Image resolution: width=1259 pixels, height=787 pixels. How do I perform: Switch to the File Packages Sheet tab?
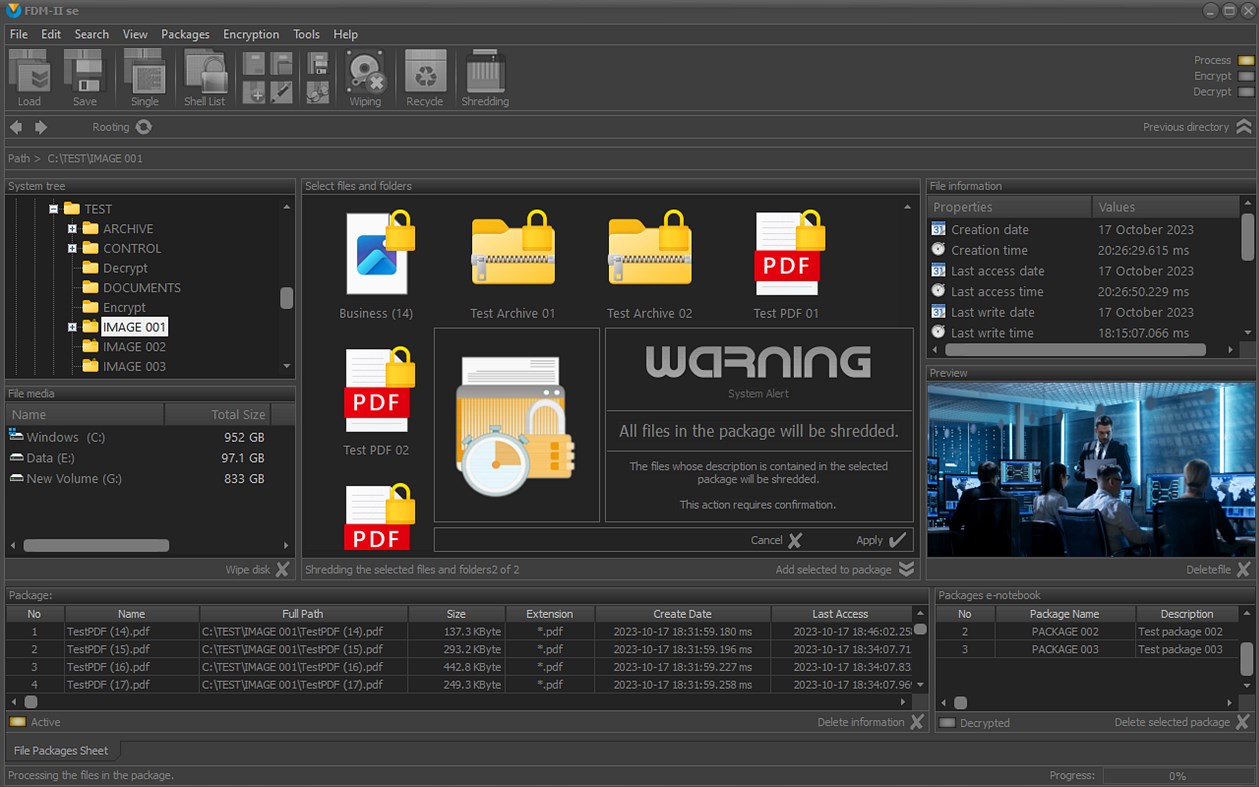click(x=61, y=750)
